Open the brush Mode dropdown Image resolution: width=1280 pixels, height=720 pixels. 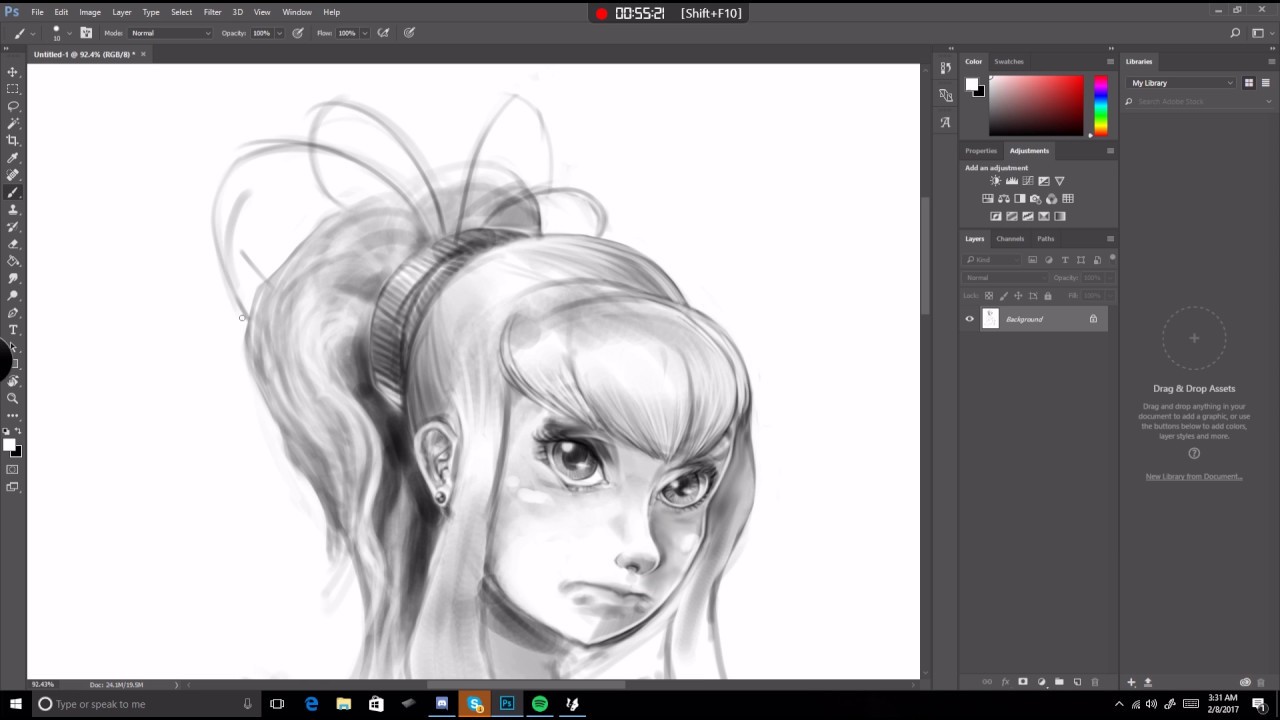[x=171, y=33]
